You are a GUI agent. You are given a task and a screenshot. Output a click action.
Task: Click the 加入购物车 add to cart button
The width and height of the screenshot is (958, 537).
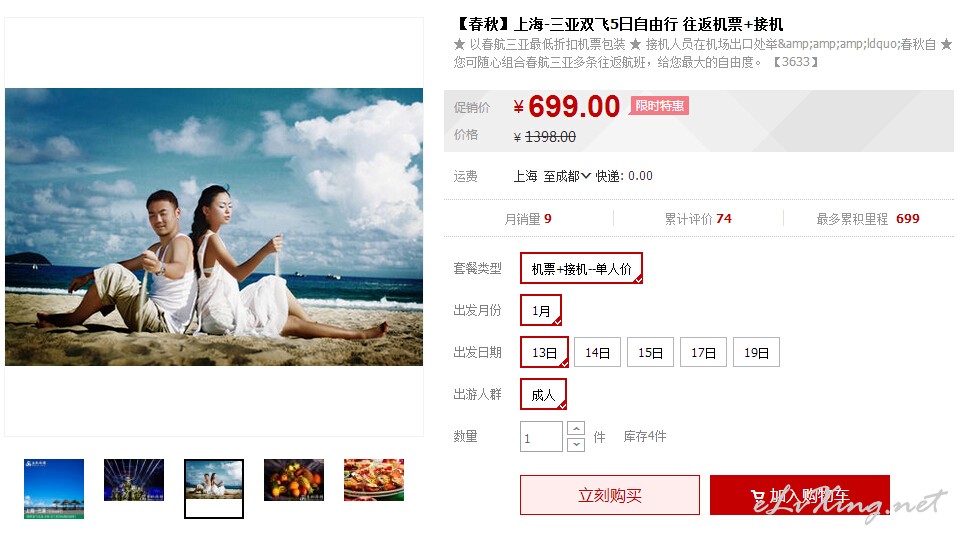coord(800,495)
